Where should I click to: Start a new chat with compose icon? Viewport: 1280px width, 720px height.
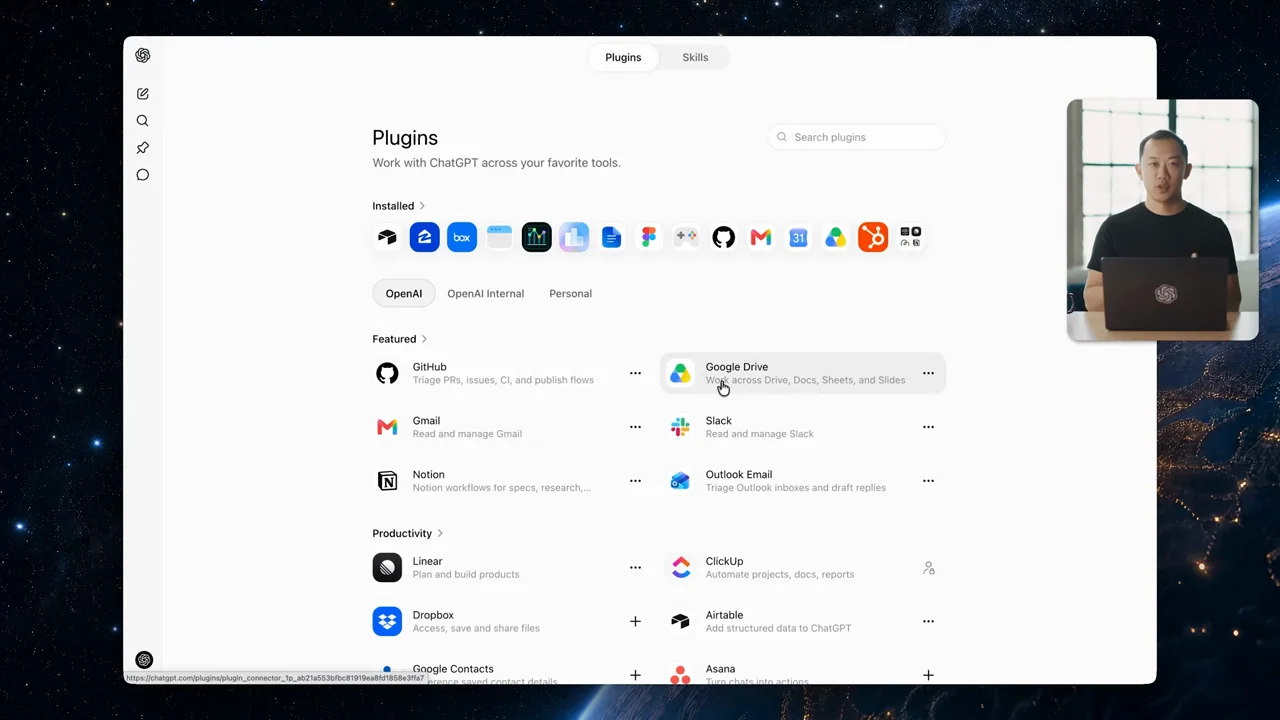pos(143,94)
